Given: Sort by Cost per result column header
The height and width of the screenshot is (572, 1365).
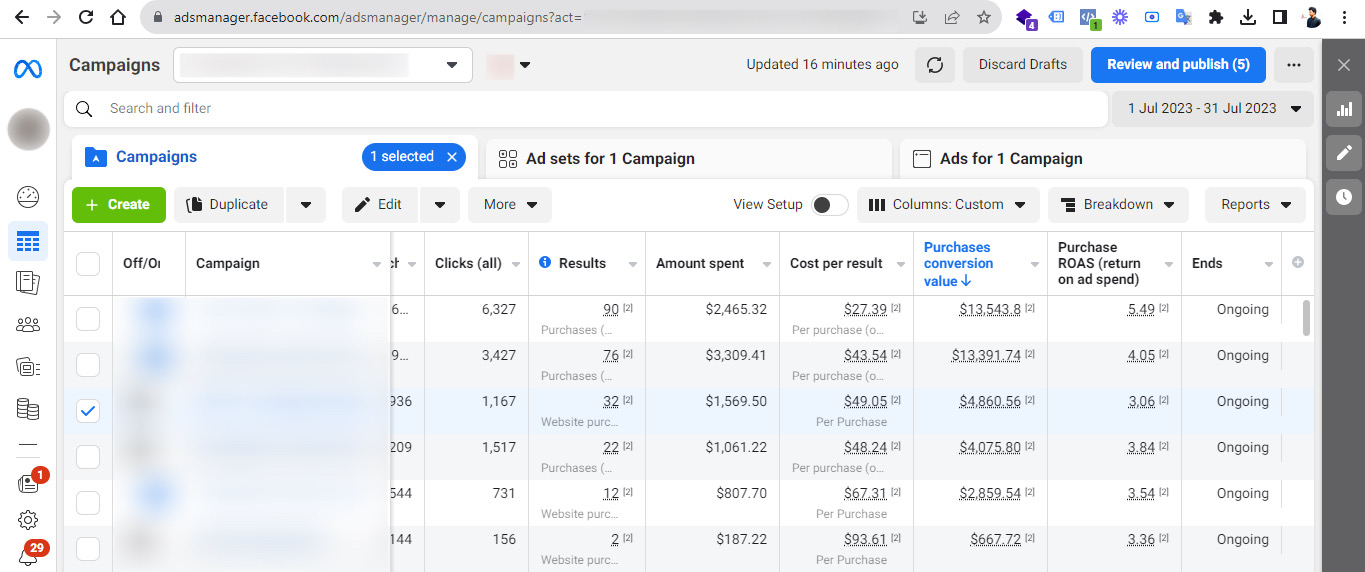Looking at the screenshot, I should (x=836, y=264).
